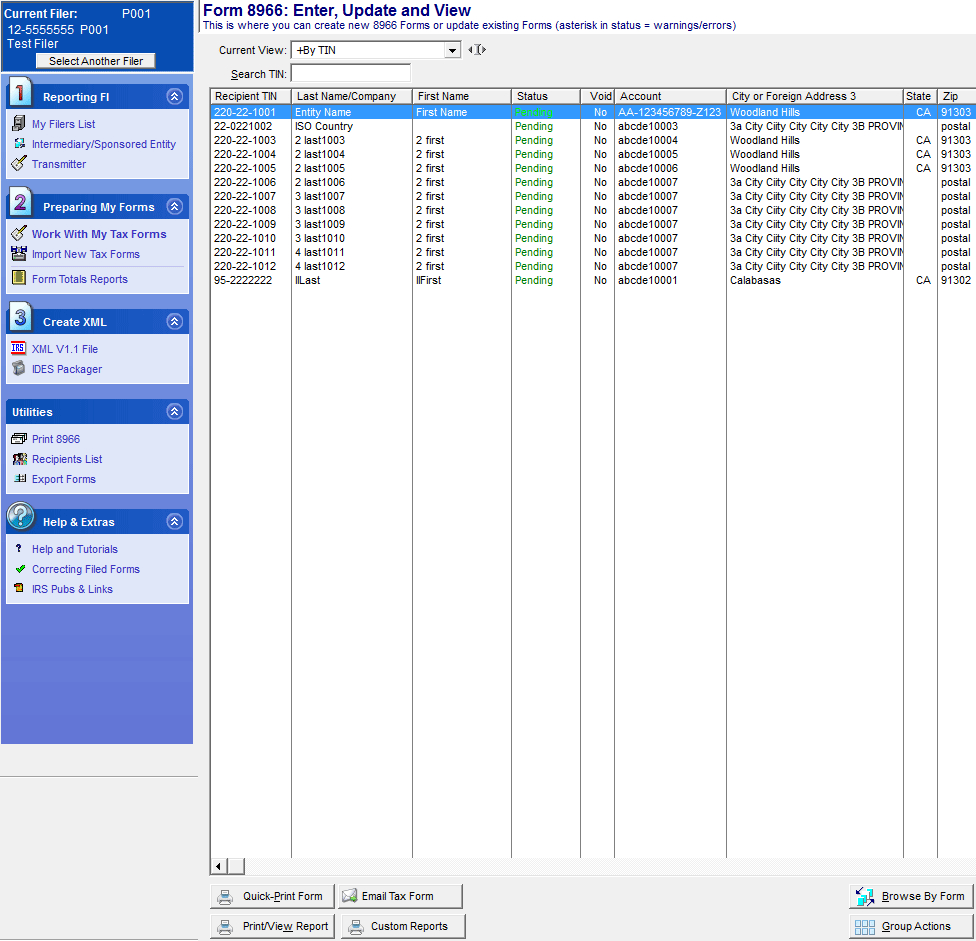The height and width of the screenshot is (941, 976).
Task: Select row with TIN 220-22-1001
Action: (x=593, y=112)
